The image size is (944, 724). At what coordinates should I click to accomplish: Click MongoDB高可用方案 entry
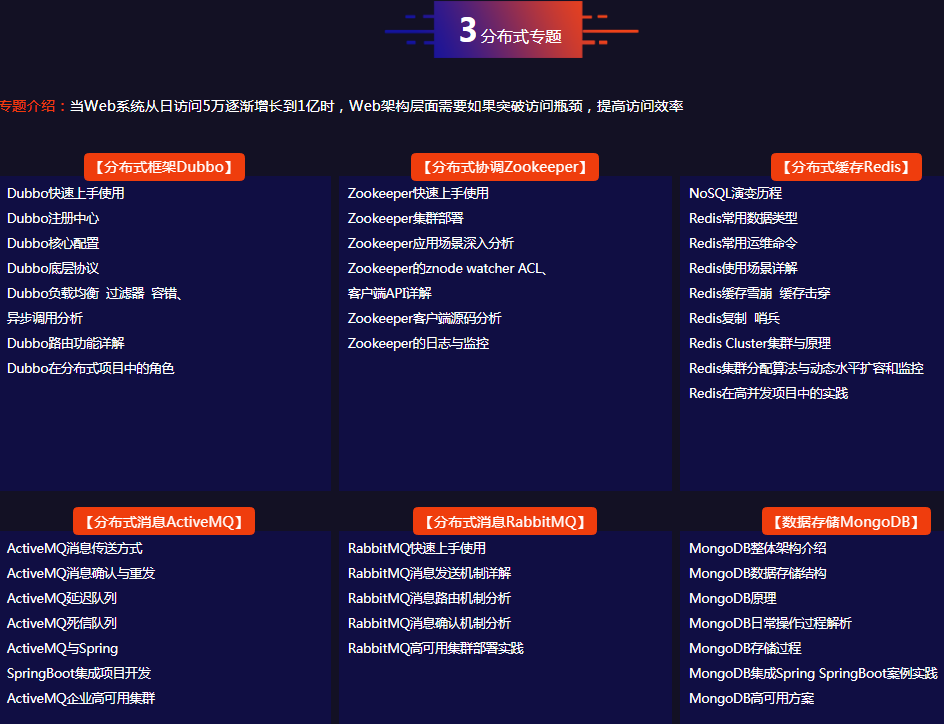click(752, 698)
